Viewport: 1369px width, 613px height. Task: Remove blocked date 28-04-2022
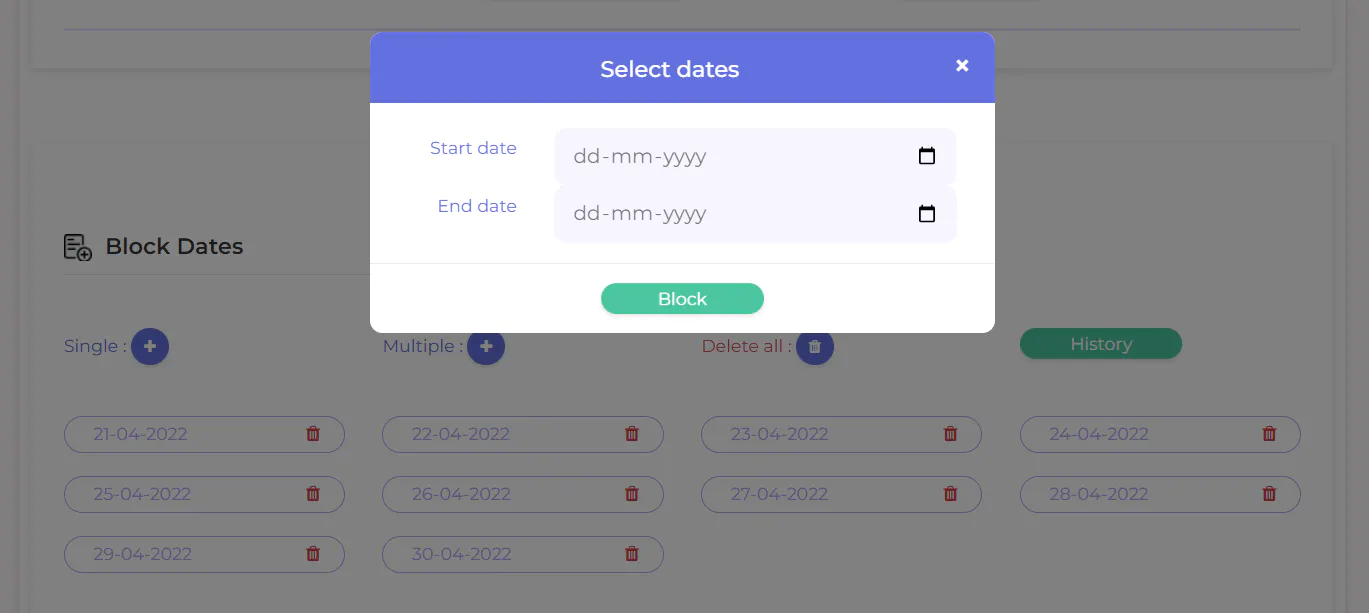[x=1270, y=494]
